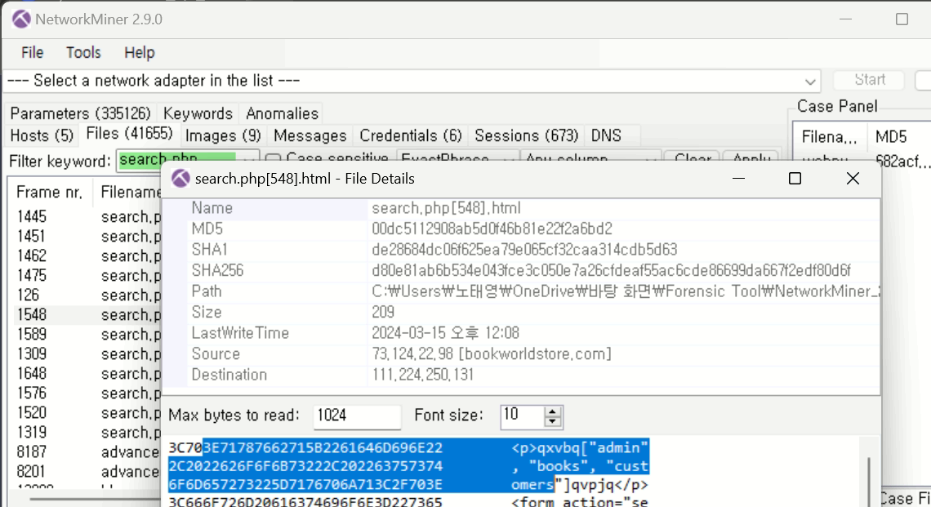Viewport: 931px width, 507px height.
Task: Open the DNS tab
Action: click(x=606, y=135)
